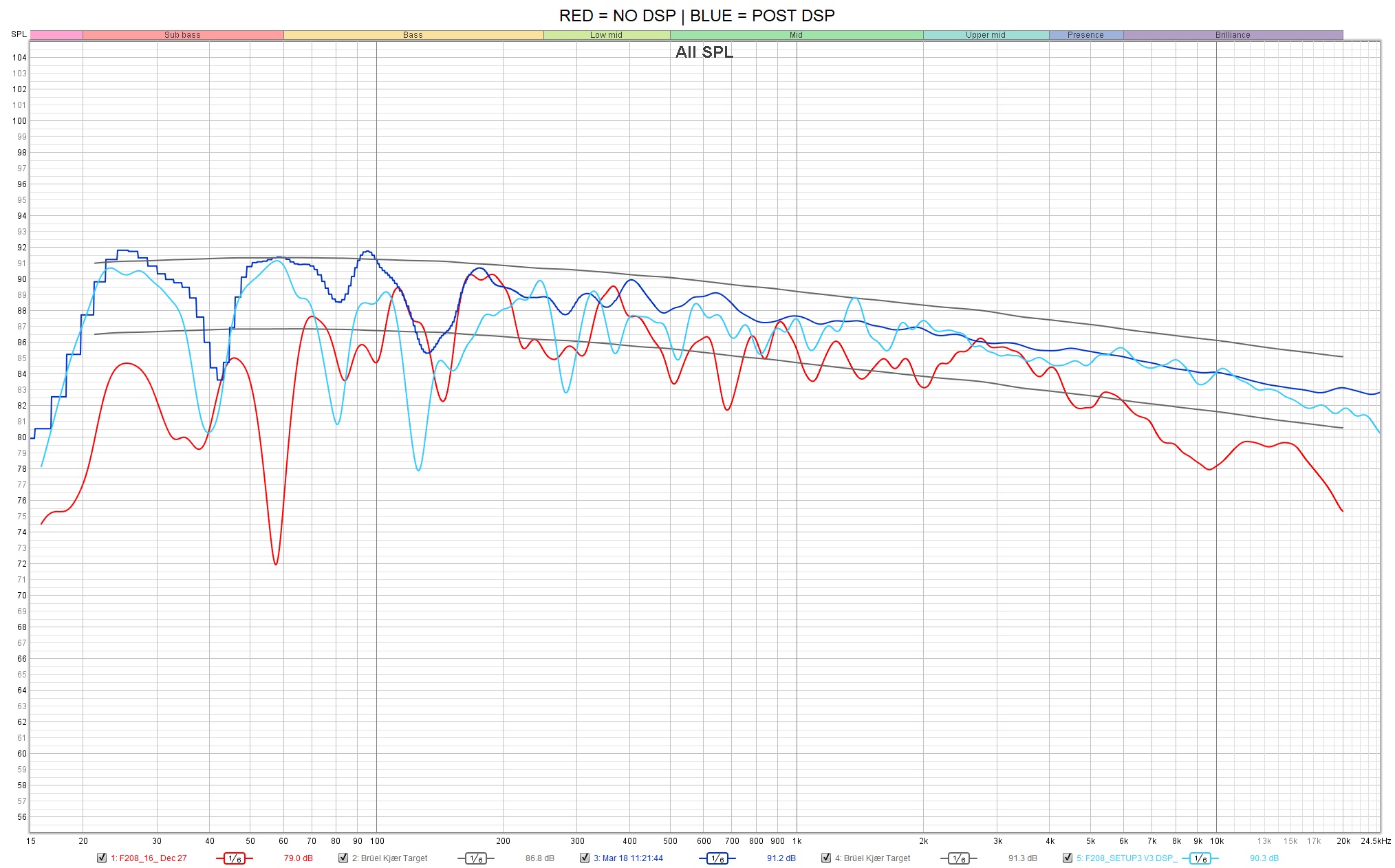Click the Mid frequency band label
Image resolution: width=1395 pixels, height=868 pixels.
pos(796,35)
